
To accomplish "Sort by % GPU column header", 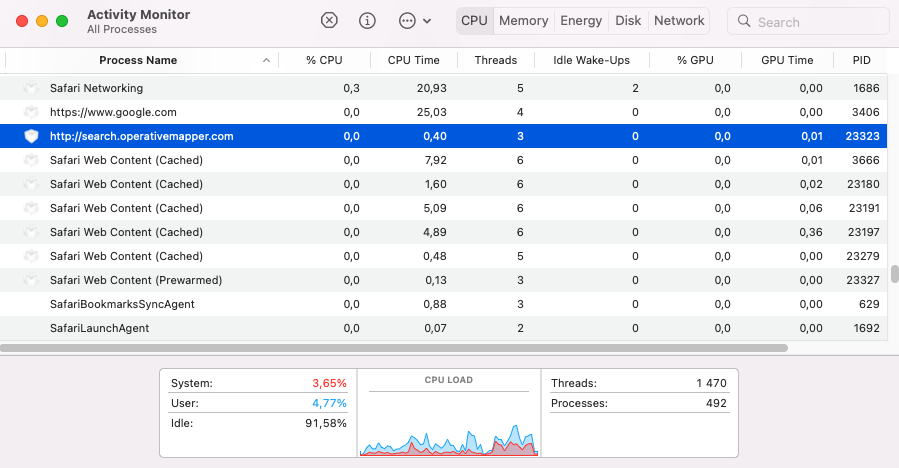I will pos(695,60).
